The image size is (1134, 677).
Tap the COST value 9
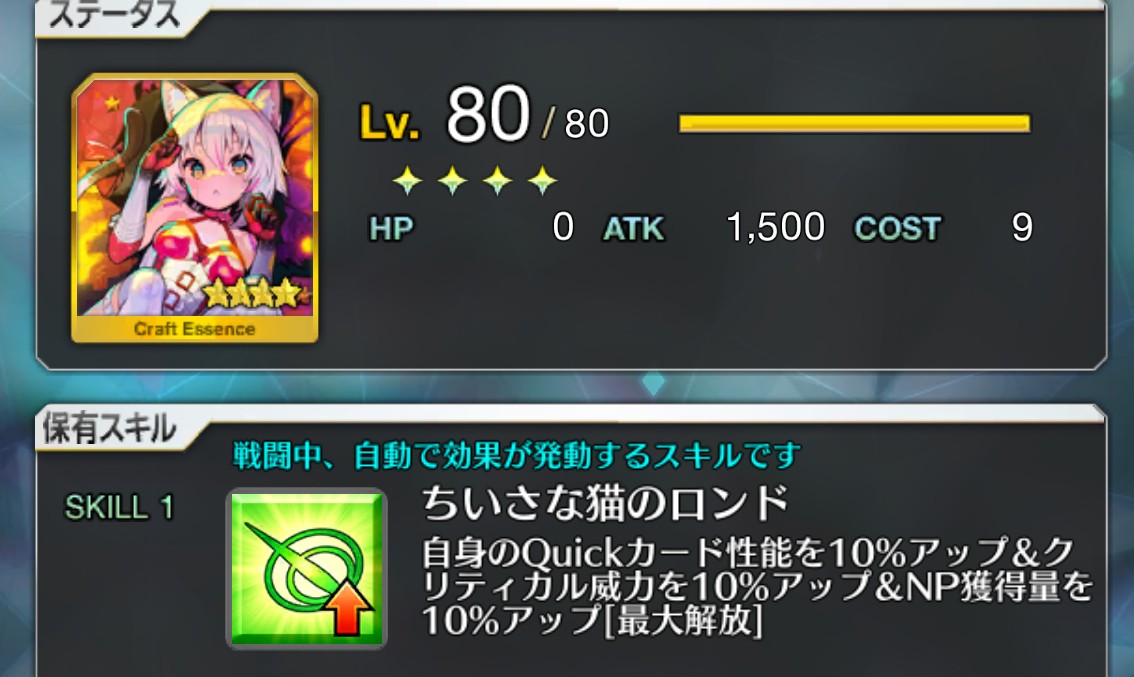click(x=1022, y=227)
